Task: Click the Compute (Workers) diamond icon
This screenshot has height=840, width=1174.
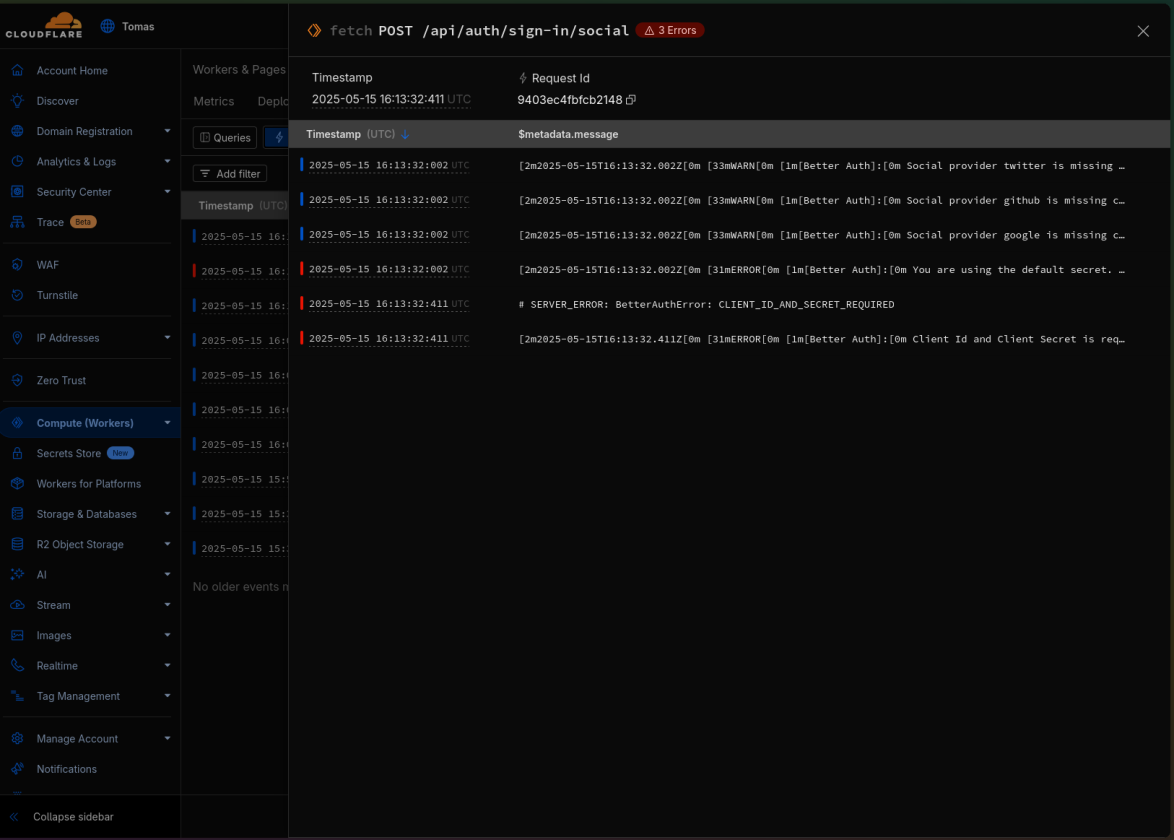Action: click(17, 423)
